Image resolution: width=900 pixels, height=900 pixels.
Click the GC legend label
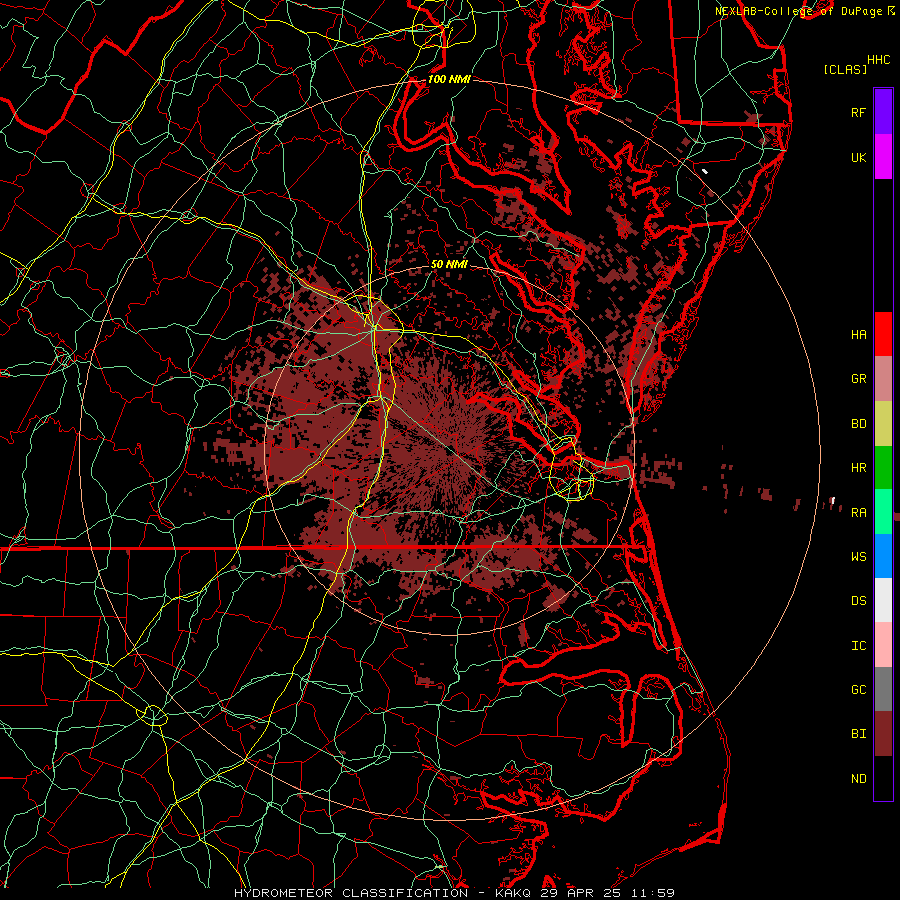click(x=858, y=690)
